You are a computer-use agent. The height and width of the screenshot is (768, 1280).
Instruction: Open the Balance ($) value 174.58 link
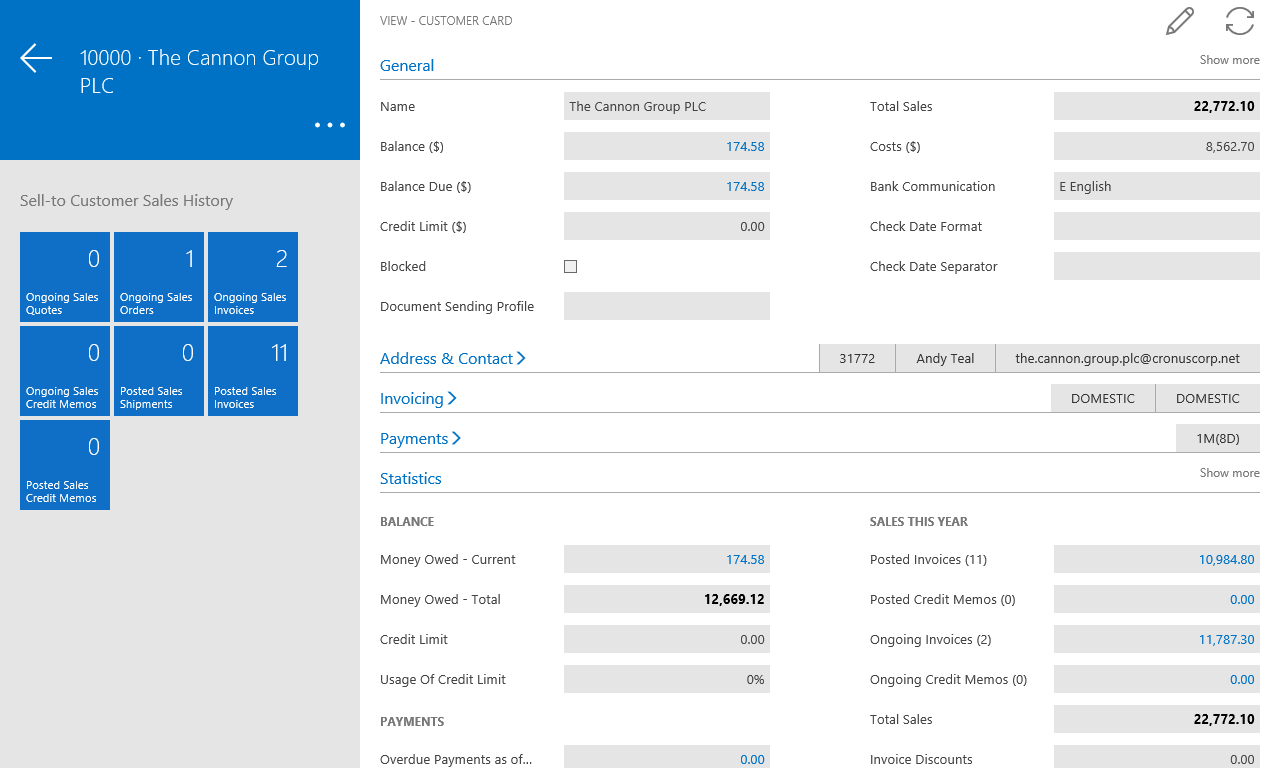pyautogui.click(x=745, y=146)
